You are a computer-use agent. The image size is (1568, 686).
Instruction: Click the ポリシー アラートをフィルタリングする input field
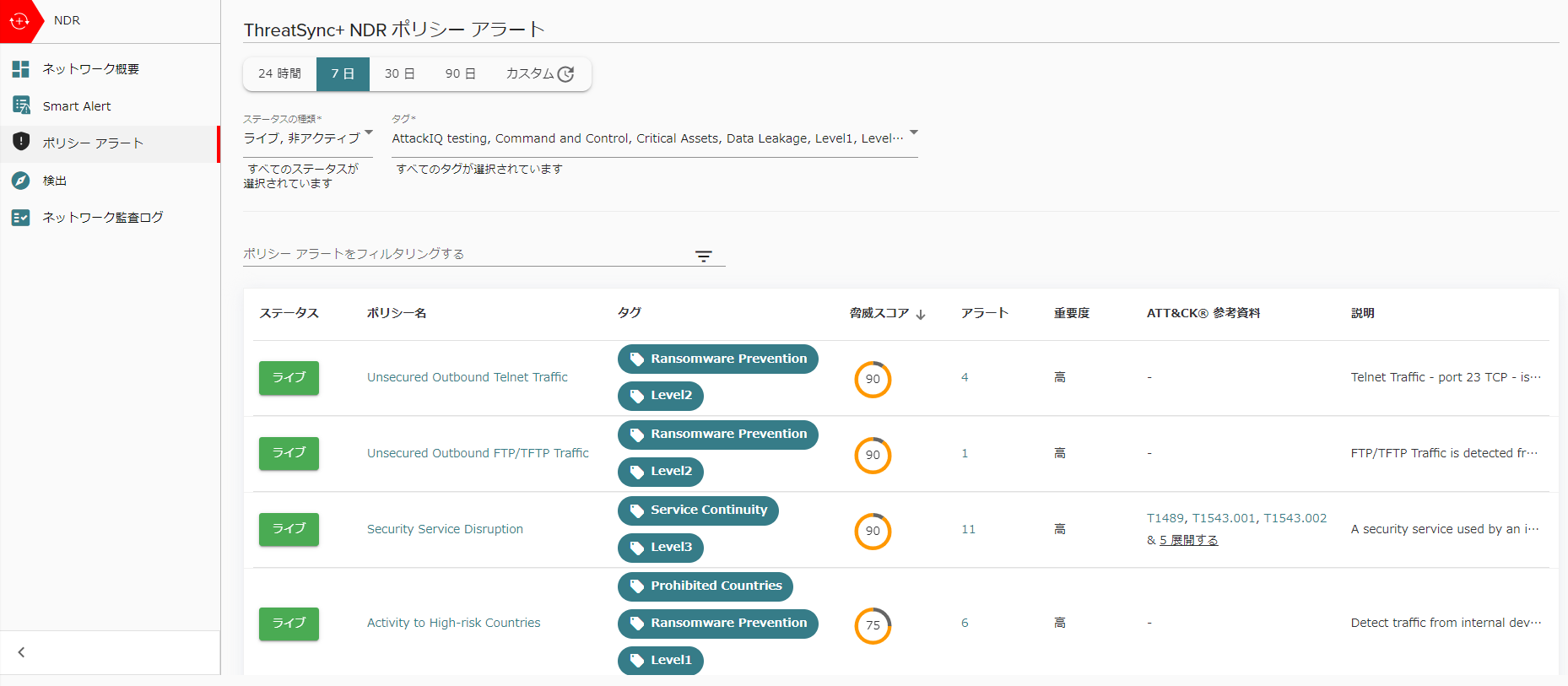point(467,254)
